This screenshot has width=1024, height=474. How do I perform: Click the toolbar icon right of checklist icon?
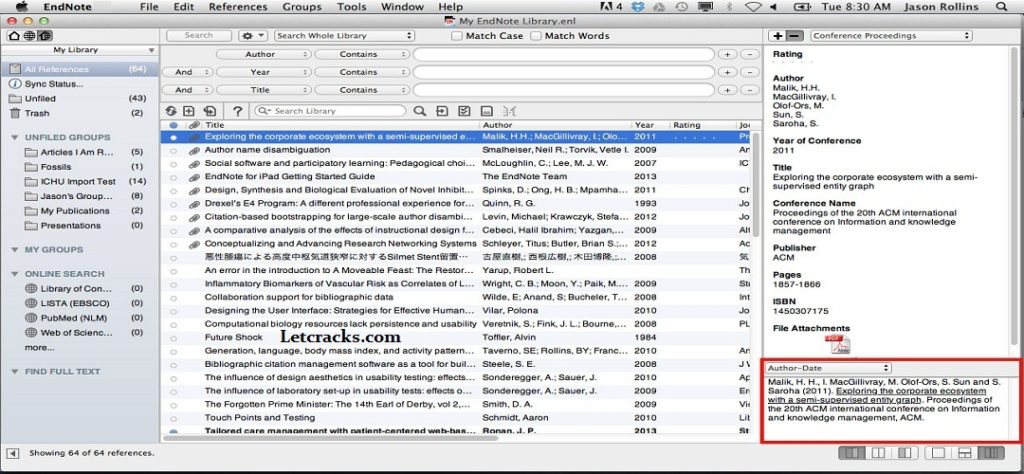click(487, 111)
